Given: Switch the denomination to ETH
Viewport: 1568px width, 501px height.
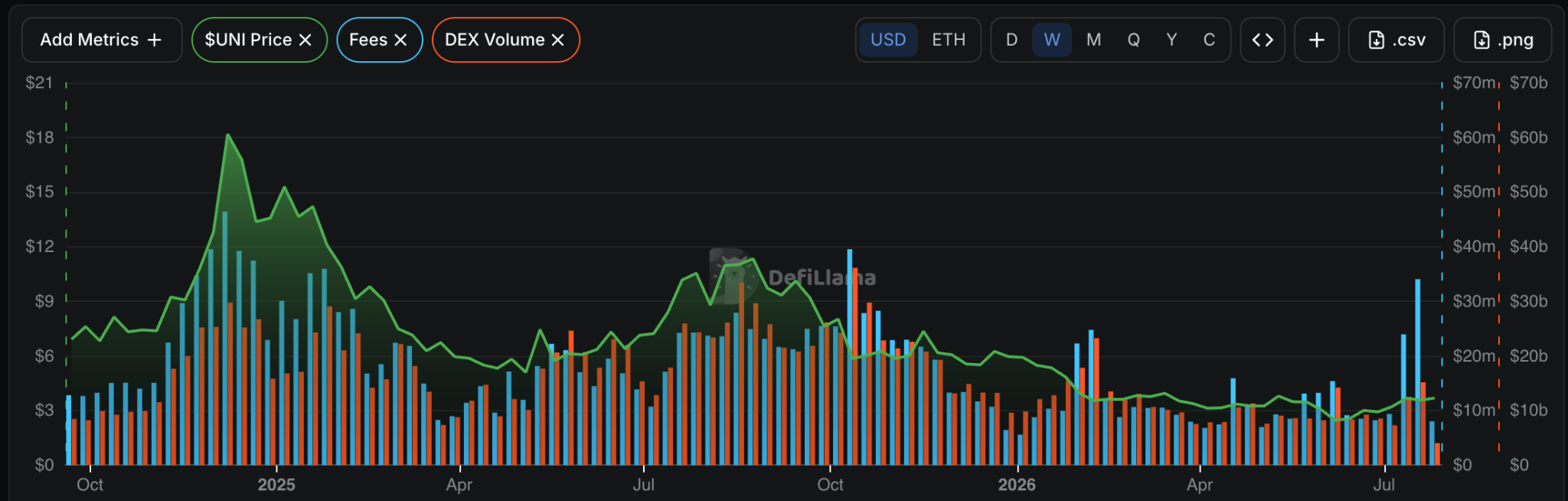Looking at the screenshot, I should (x=949, y=40).
